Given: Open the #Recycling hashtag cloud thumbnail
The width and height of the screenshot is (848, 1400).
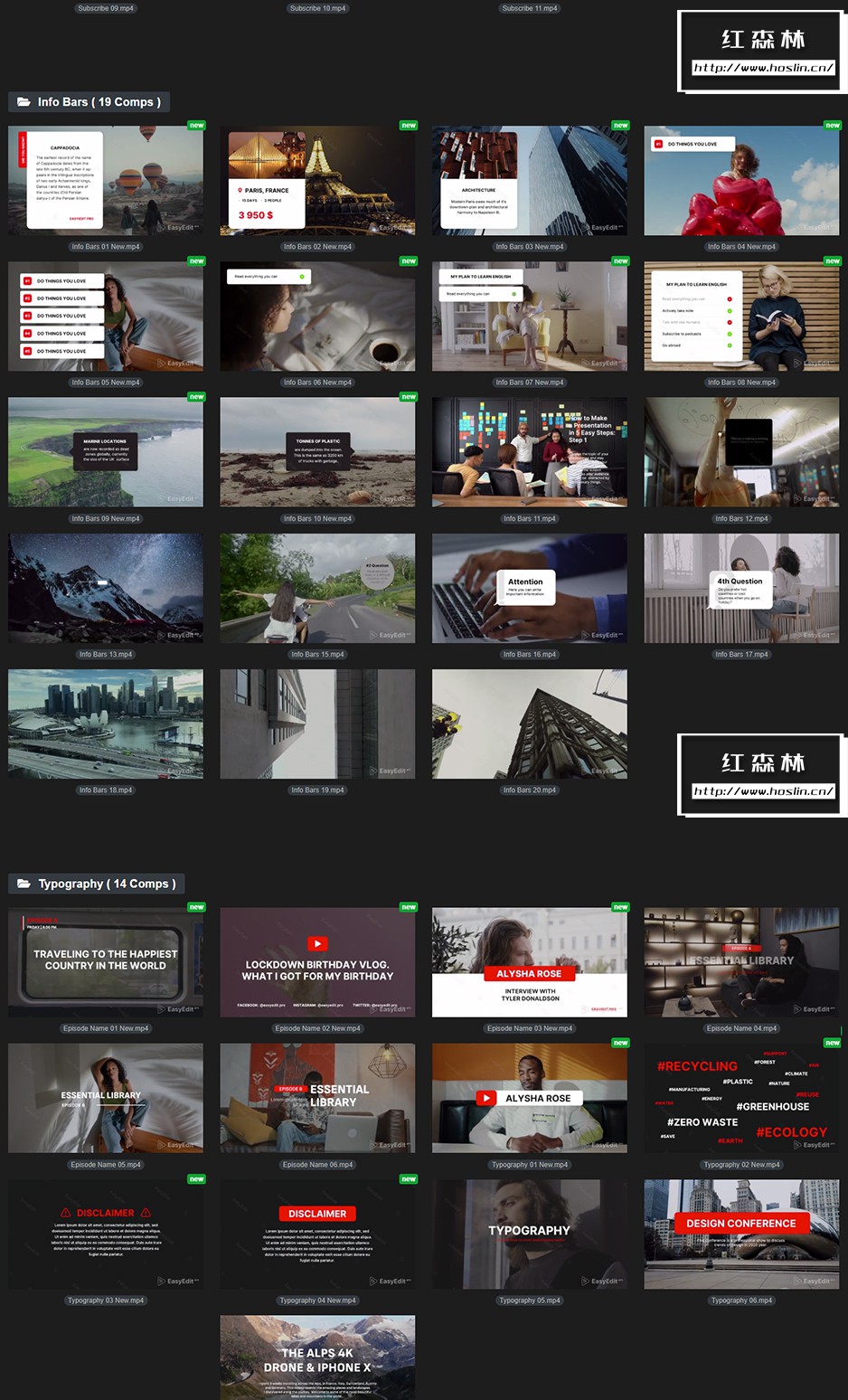Looking at the screenshot, I should pyautogui.click(x=741, y=1098).
